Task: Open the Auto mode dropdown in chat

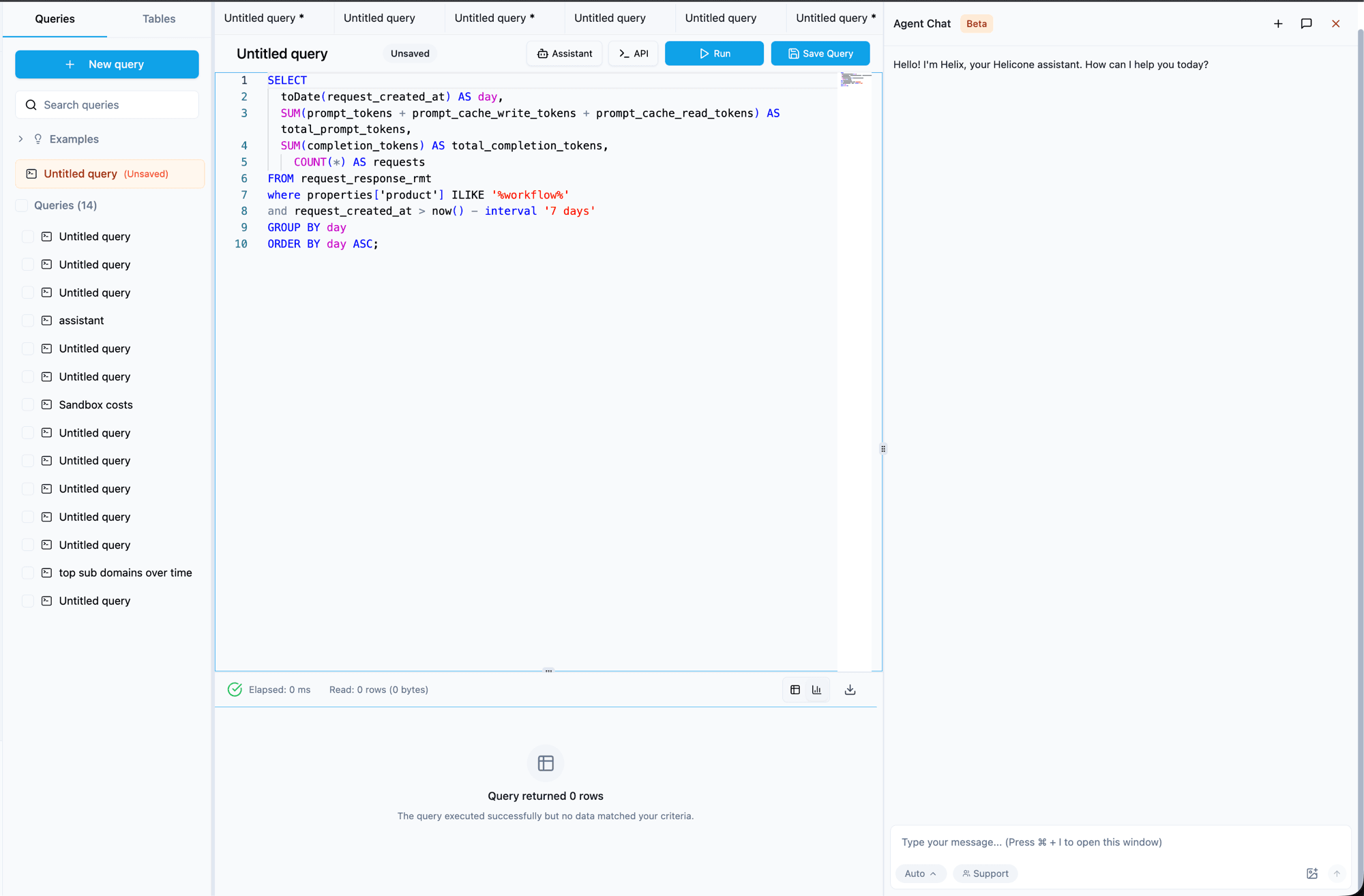Action: 920,873
